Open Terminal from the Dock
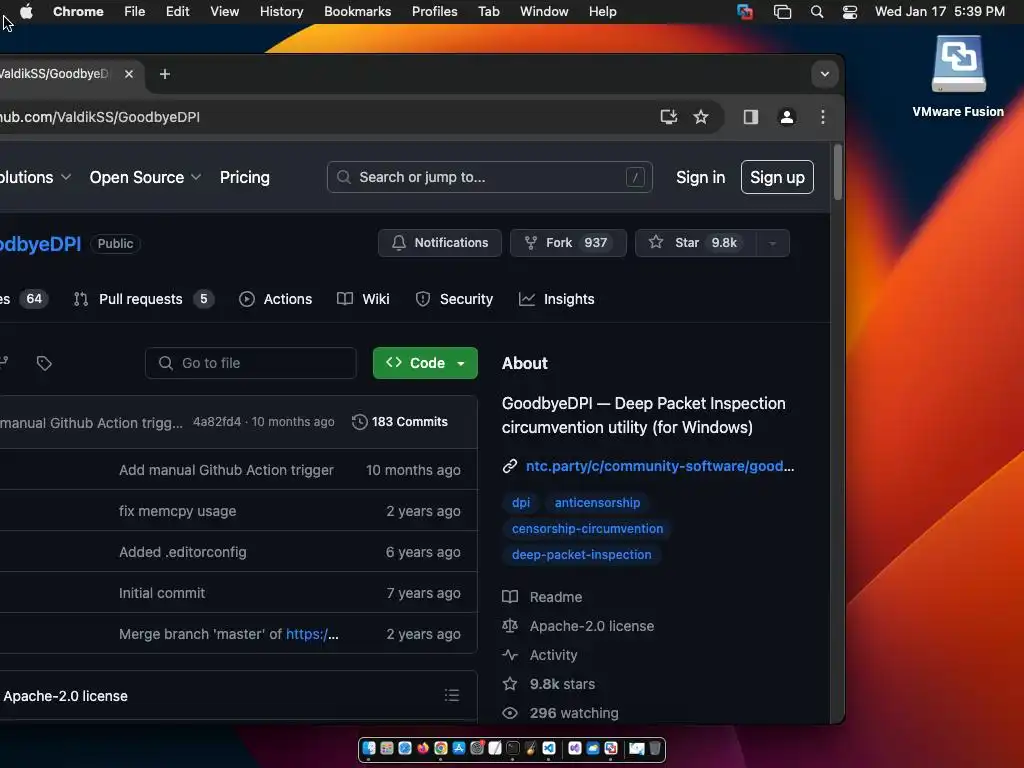The image size is (1024, 768). tap(513, 748)
